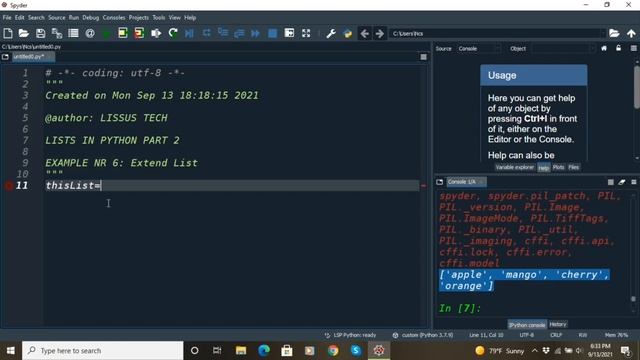Click the console browse tabs icon
Viewport: 640px width, 360px height.
(x=440, y=182)
